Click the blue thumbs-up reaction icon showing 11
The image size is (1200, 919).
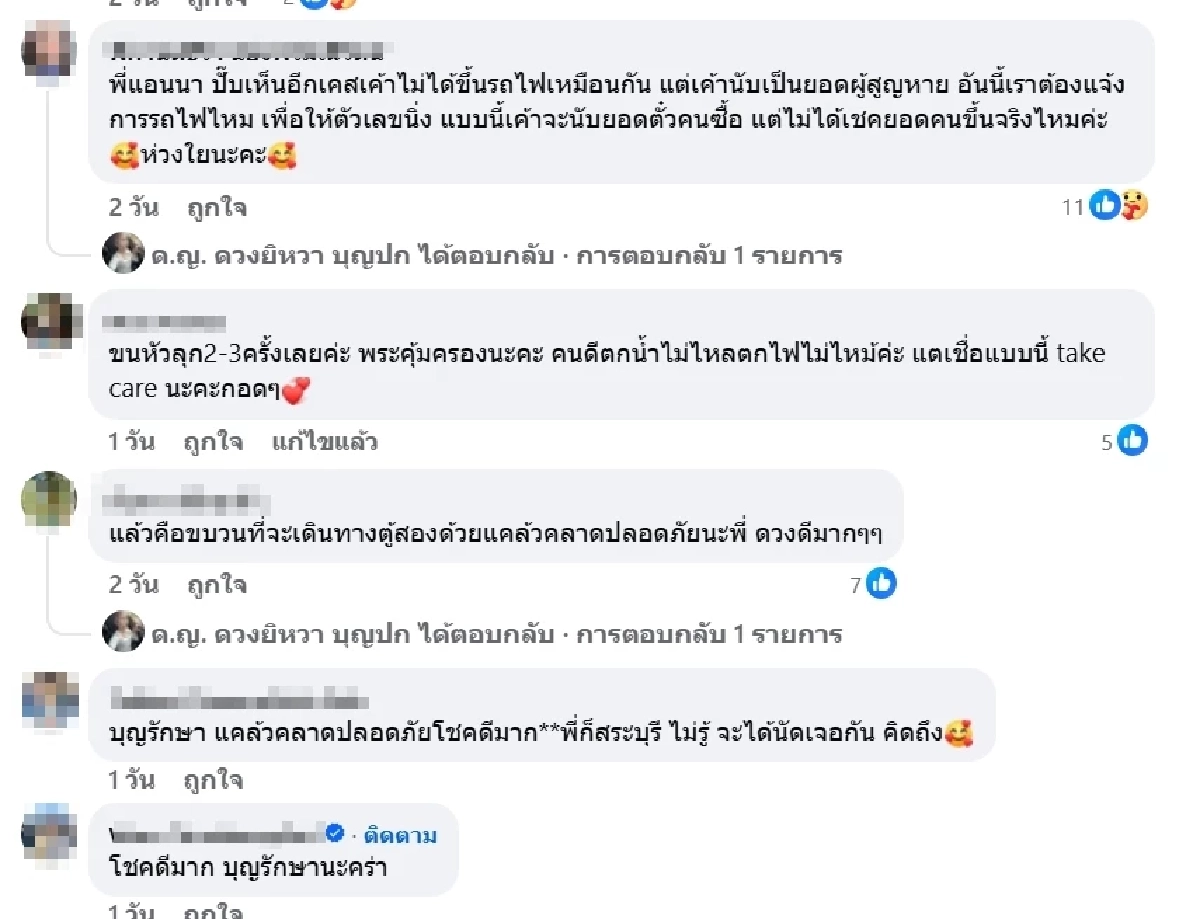[1104, 207]
